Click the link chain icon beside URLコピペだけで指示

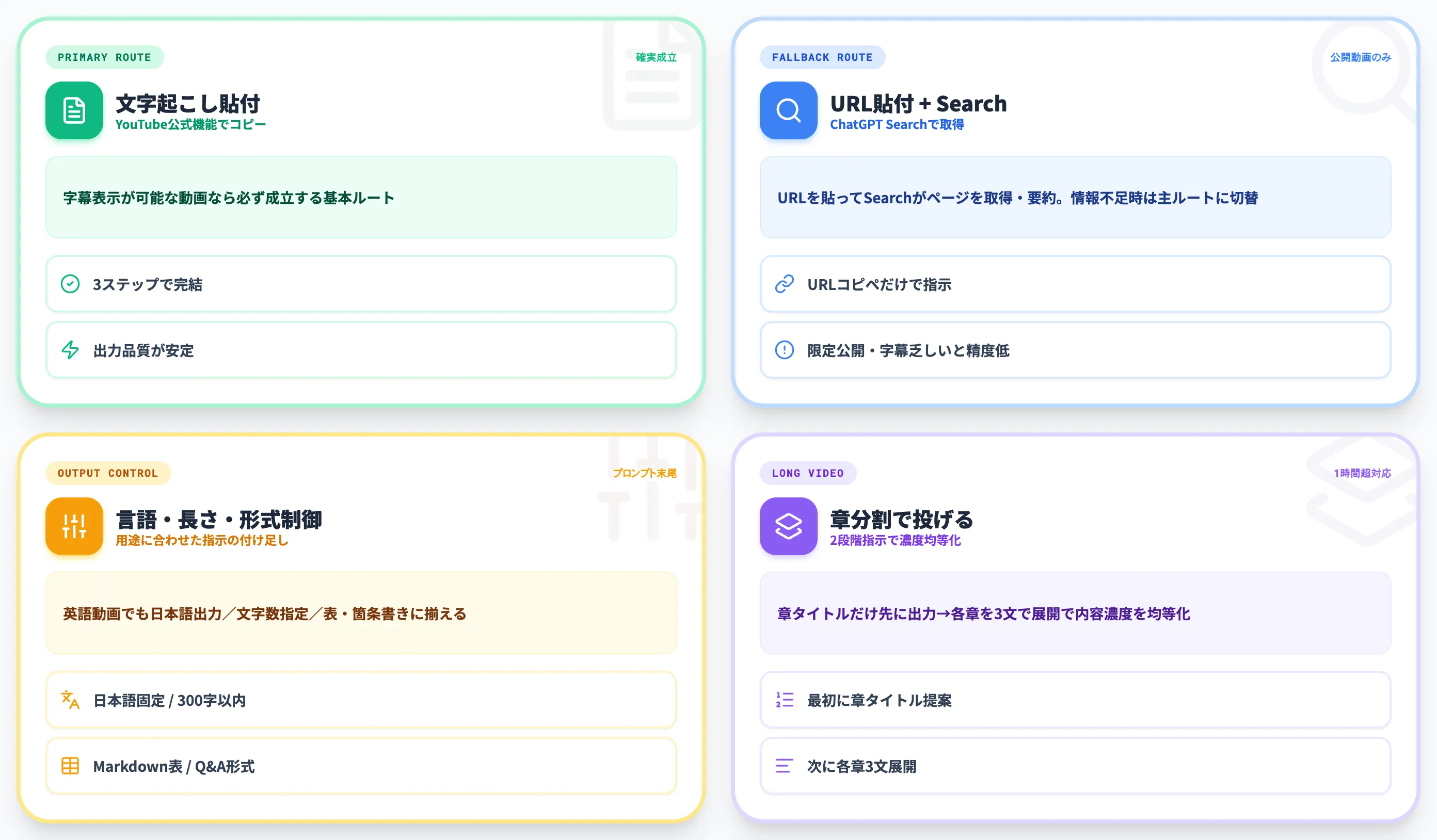click(x=785, y=284)
